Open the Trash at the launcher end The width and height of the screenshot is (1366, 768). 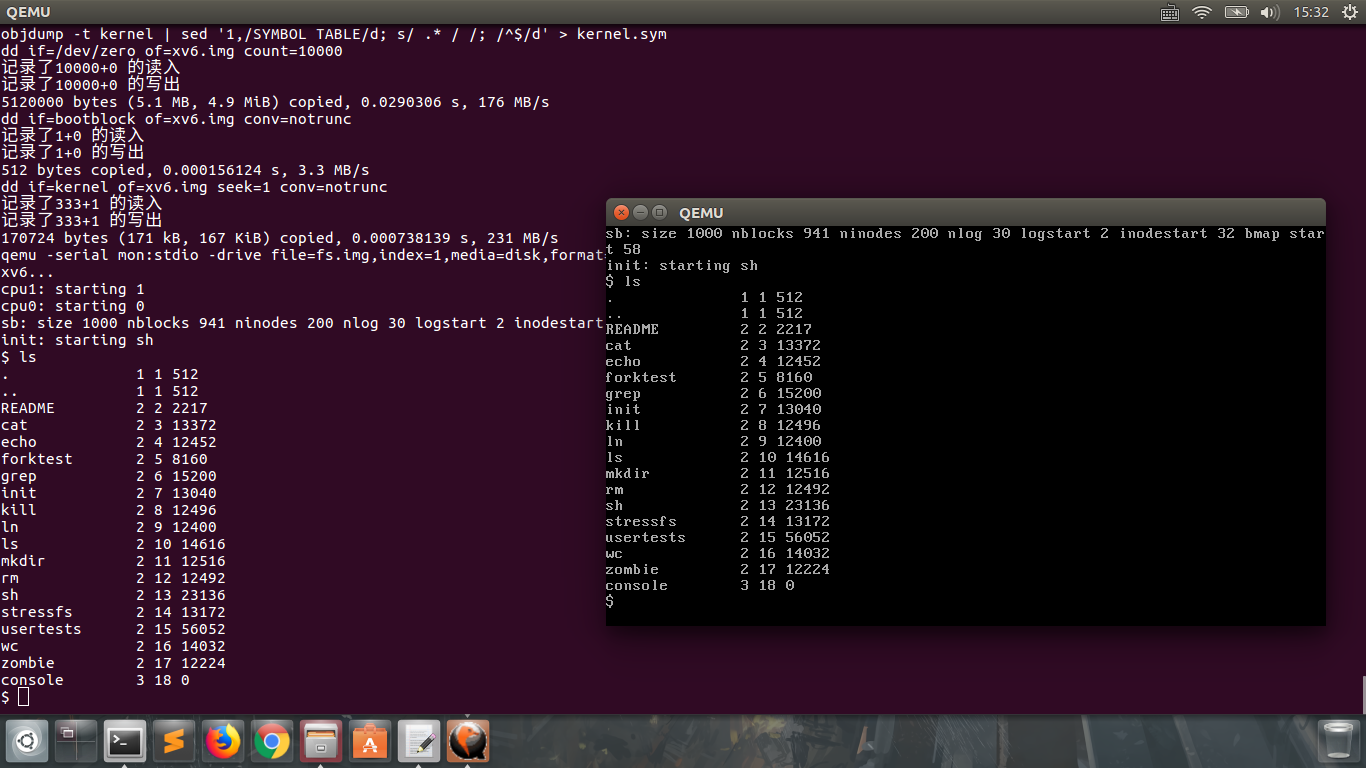1338,741
